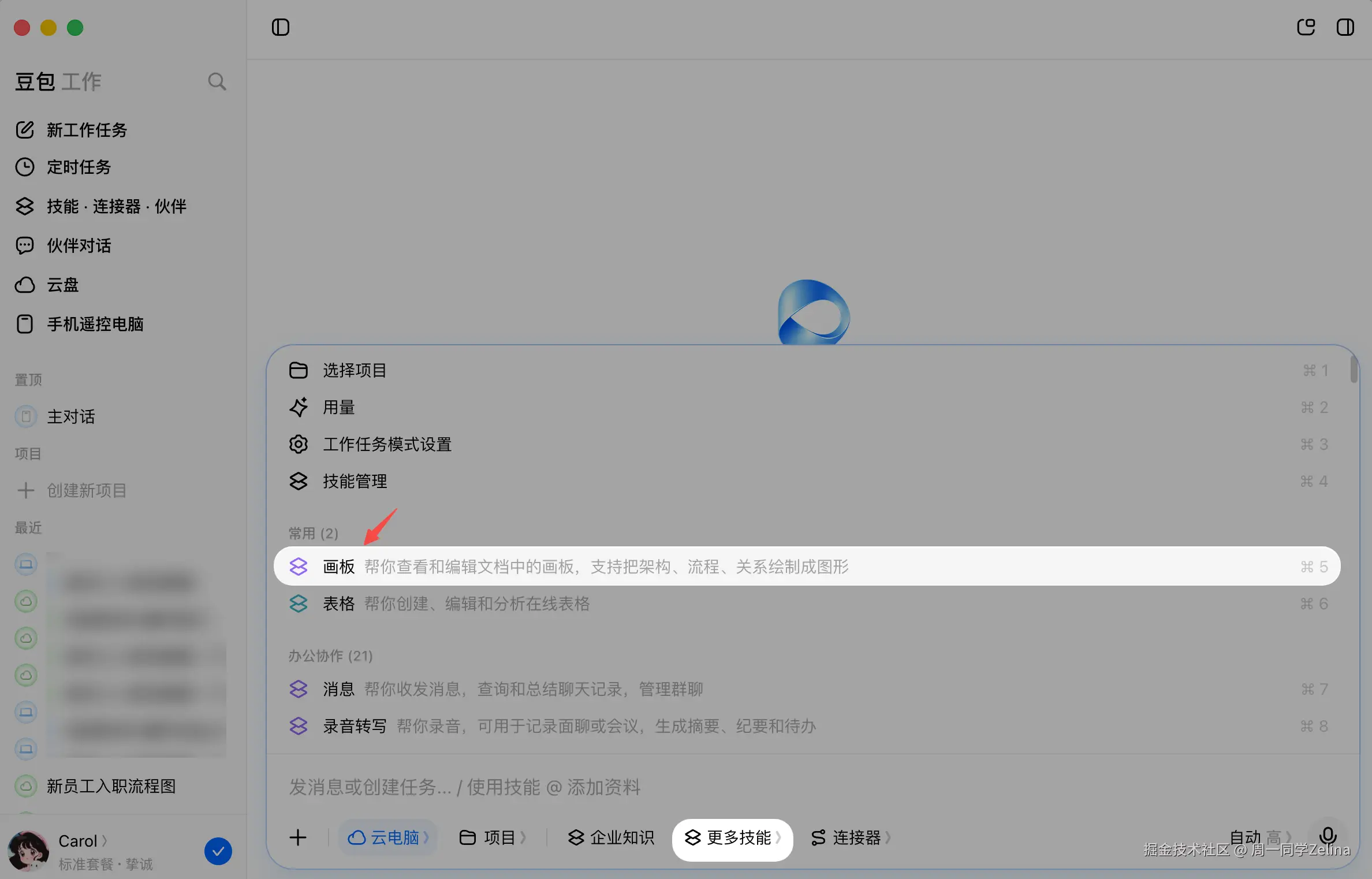Choose the 消息 skill row
Screen dimensions: 1372x879
(807, 689)
